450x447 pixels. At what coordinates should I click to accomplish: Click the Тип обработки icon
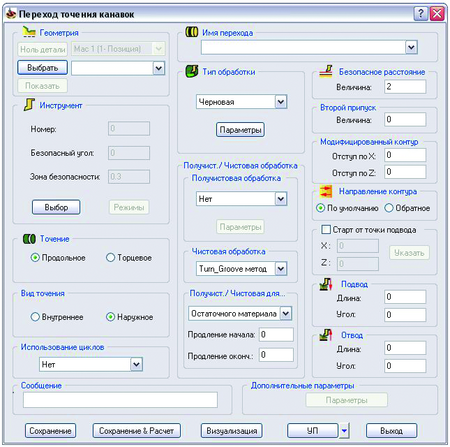192,71
